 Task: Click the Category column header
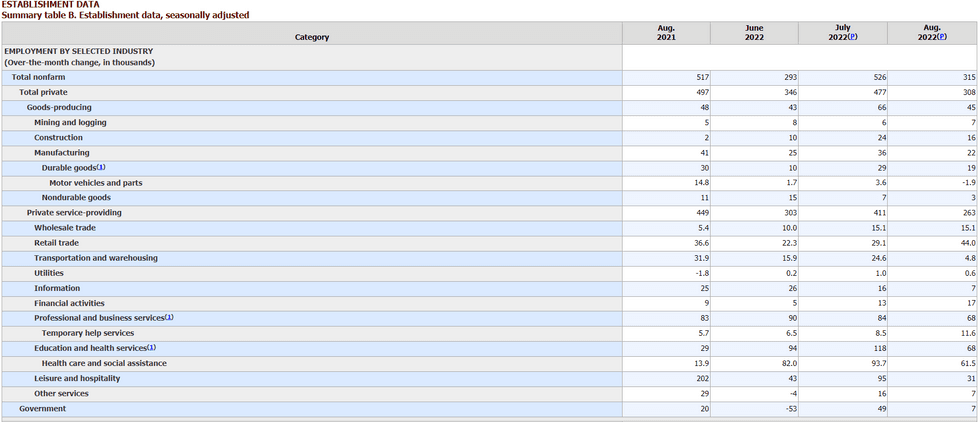point(311,37)
